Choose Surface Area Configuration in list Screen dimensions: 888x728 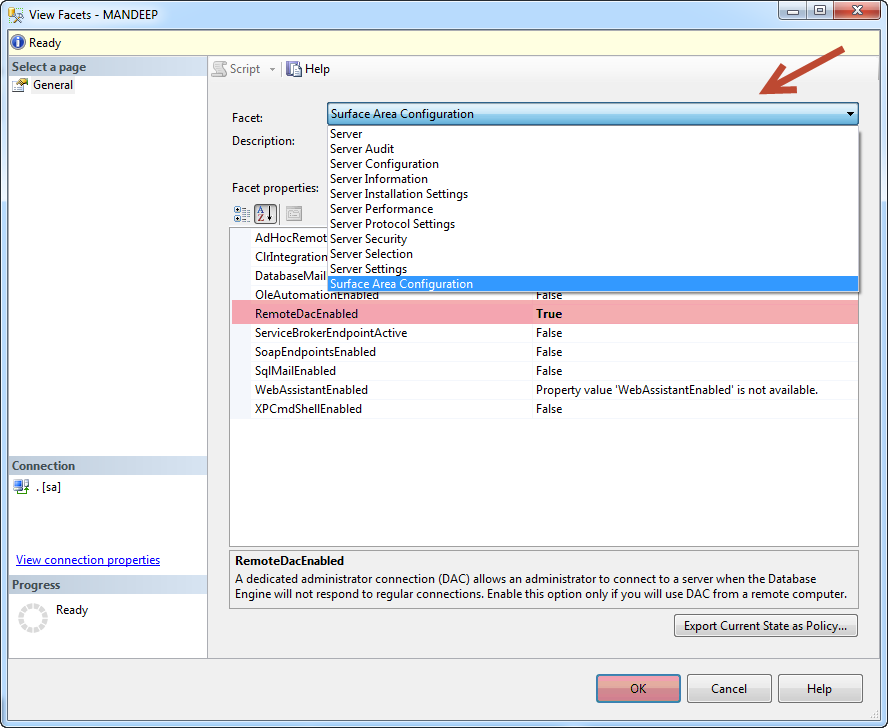point(592,284)
